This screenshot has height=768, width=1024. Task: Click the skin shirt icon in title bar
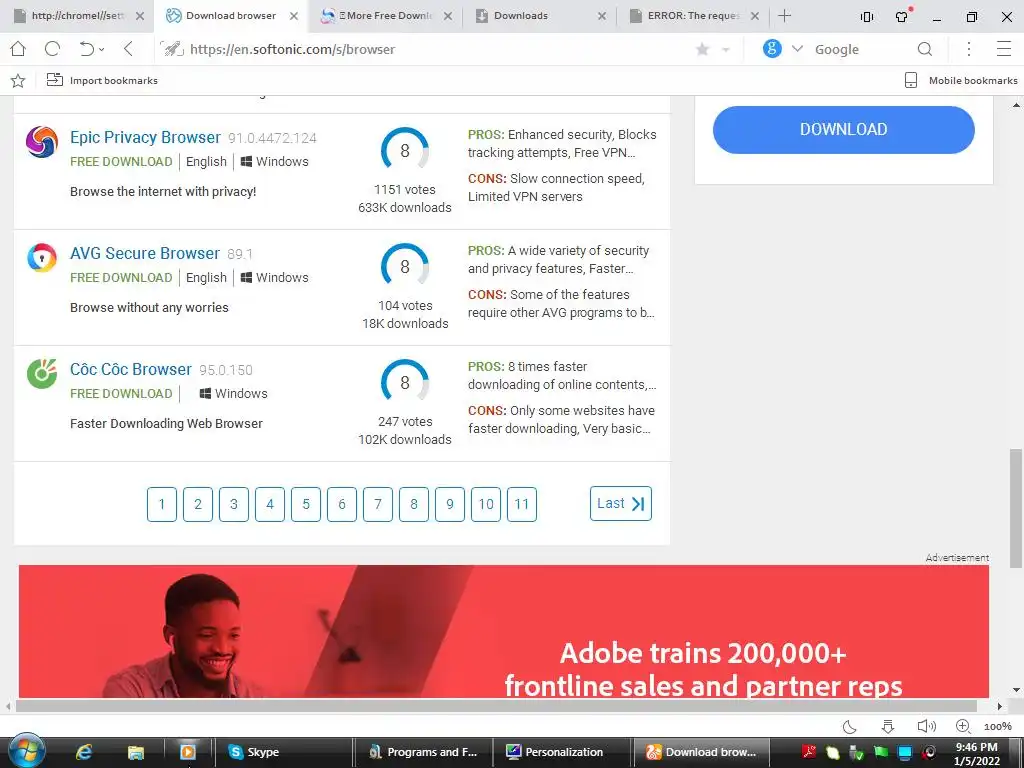[903, 16]
